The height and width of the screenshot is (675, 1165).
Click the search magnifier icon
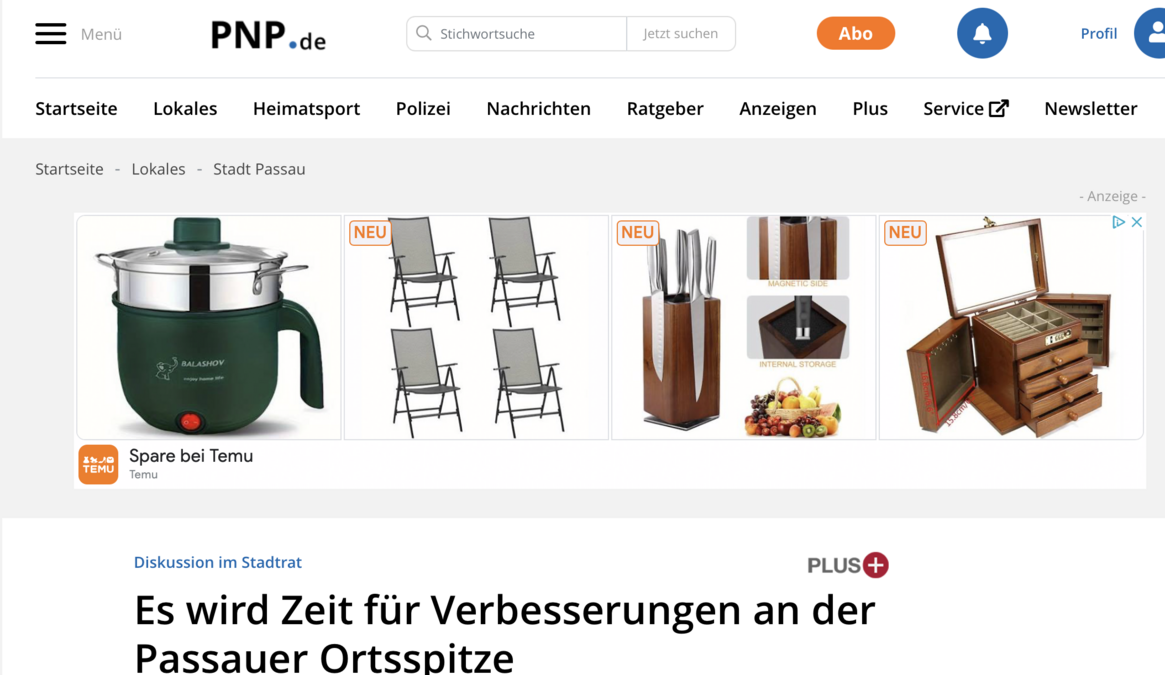[424, 33]
